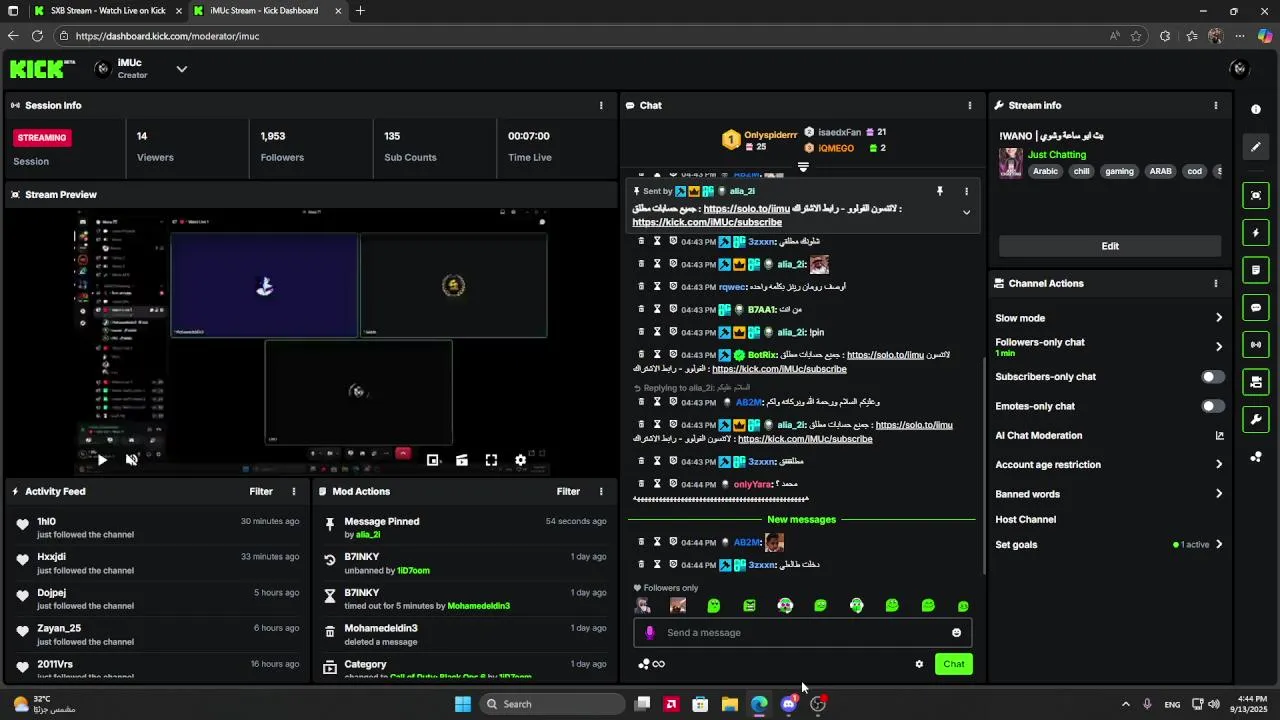This screenshot has height=720, width=1280.
Task: Open Just Chatting category link
Action: click(1057, 155)
